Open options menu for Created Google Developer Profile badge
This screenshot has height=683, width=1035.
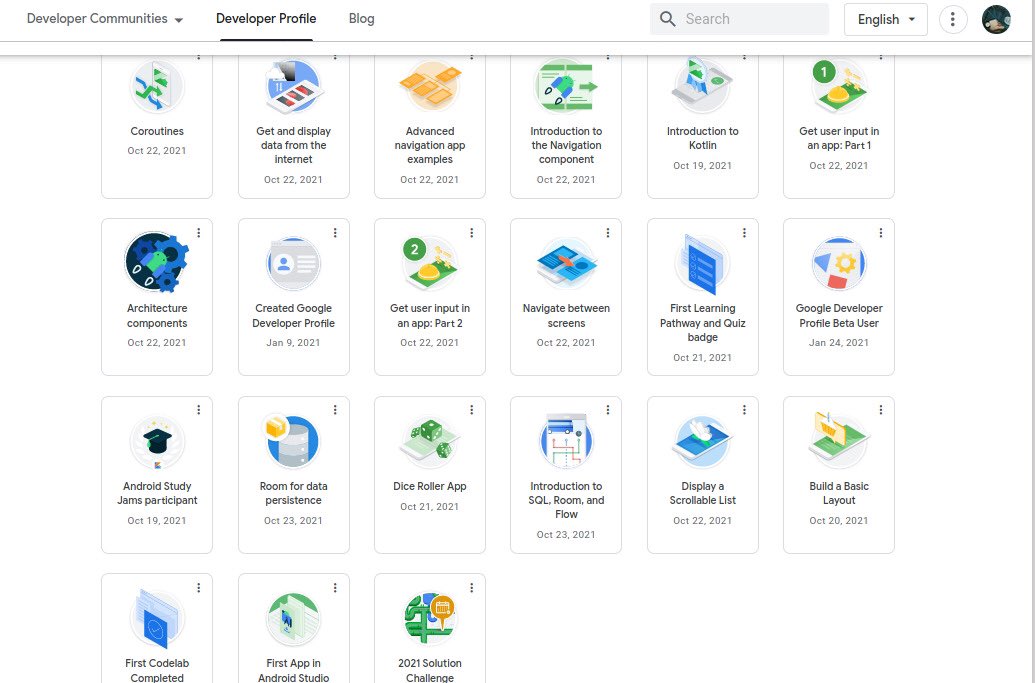pos(335,233)
